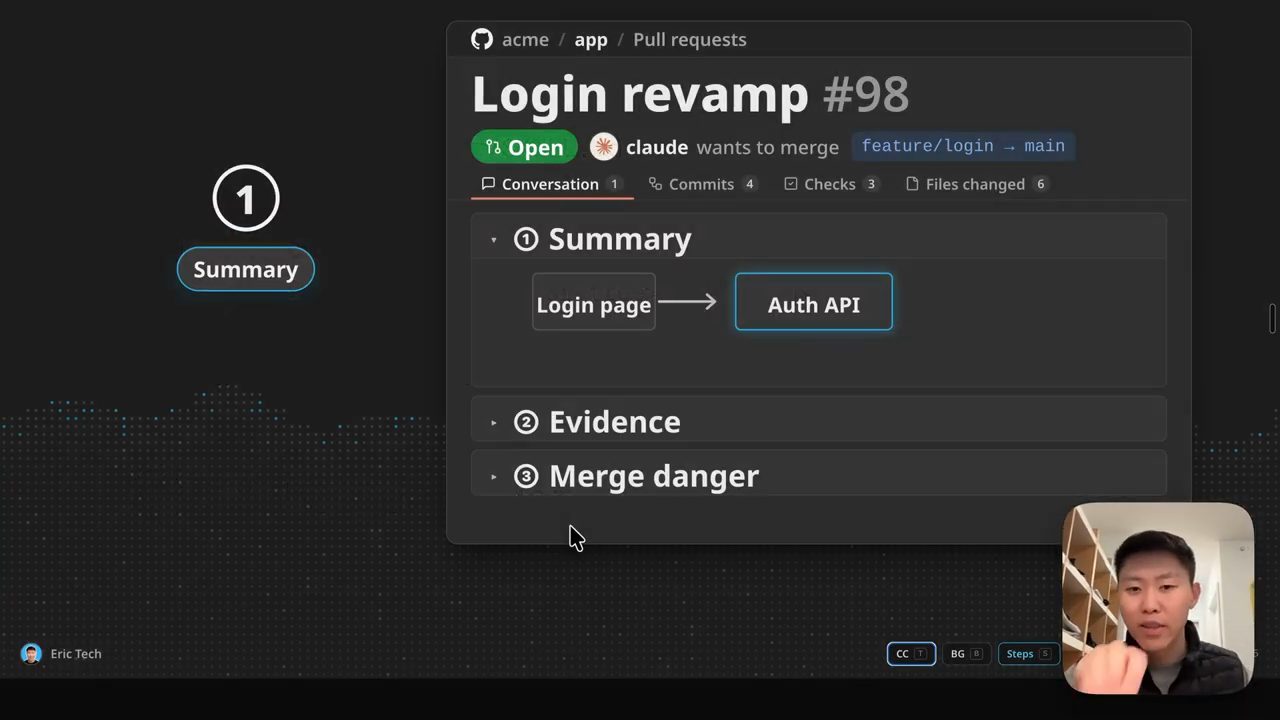Screen dimensions: 1280x720
Task: Expand the Evidence section
Action: pos(493,423)
